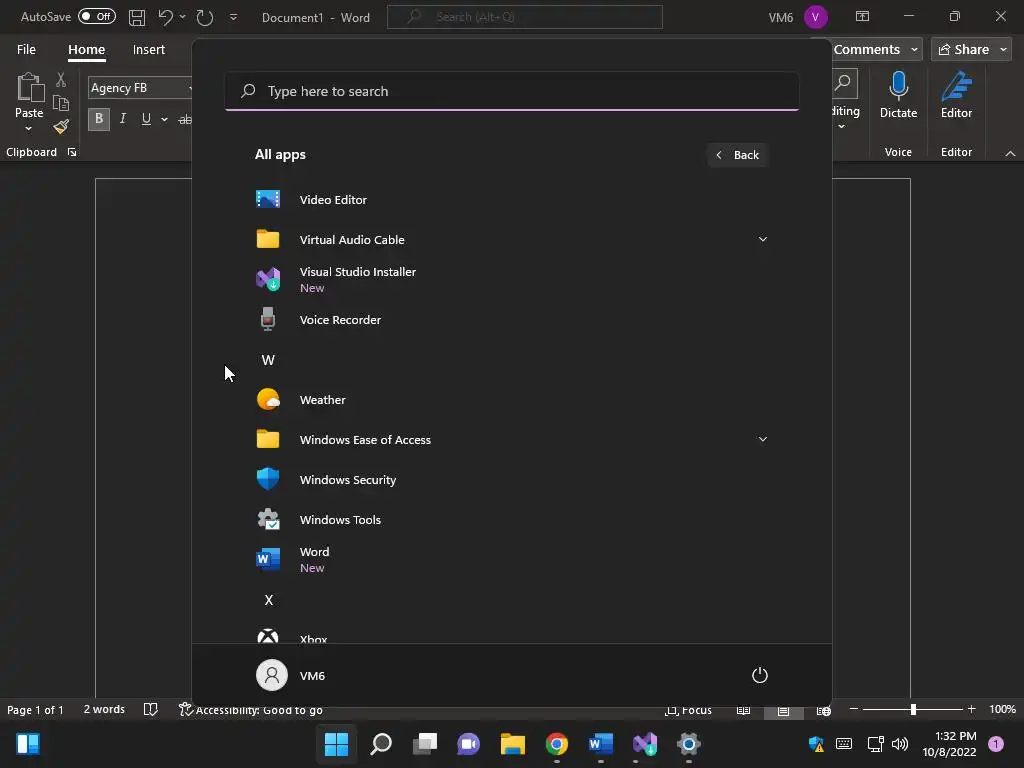Screen dimensions: 1024x768
Task: Go Back from All apps list
Action: click(737, 155)
